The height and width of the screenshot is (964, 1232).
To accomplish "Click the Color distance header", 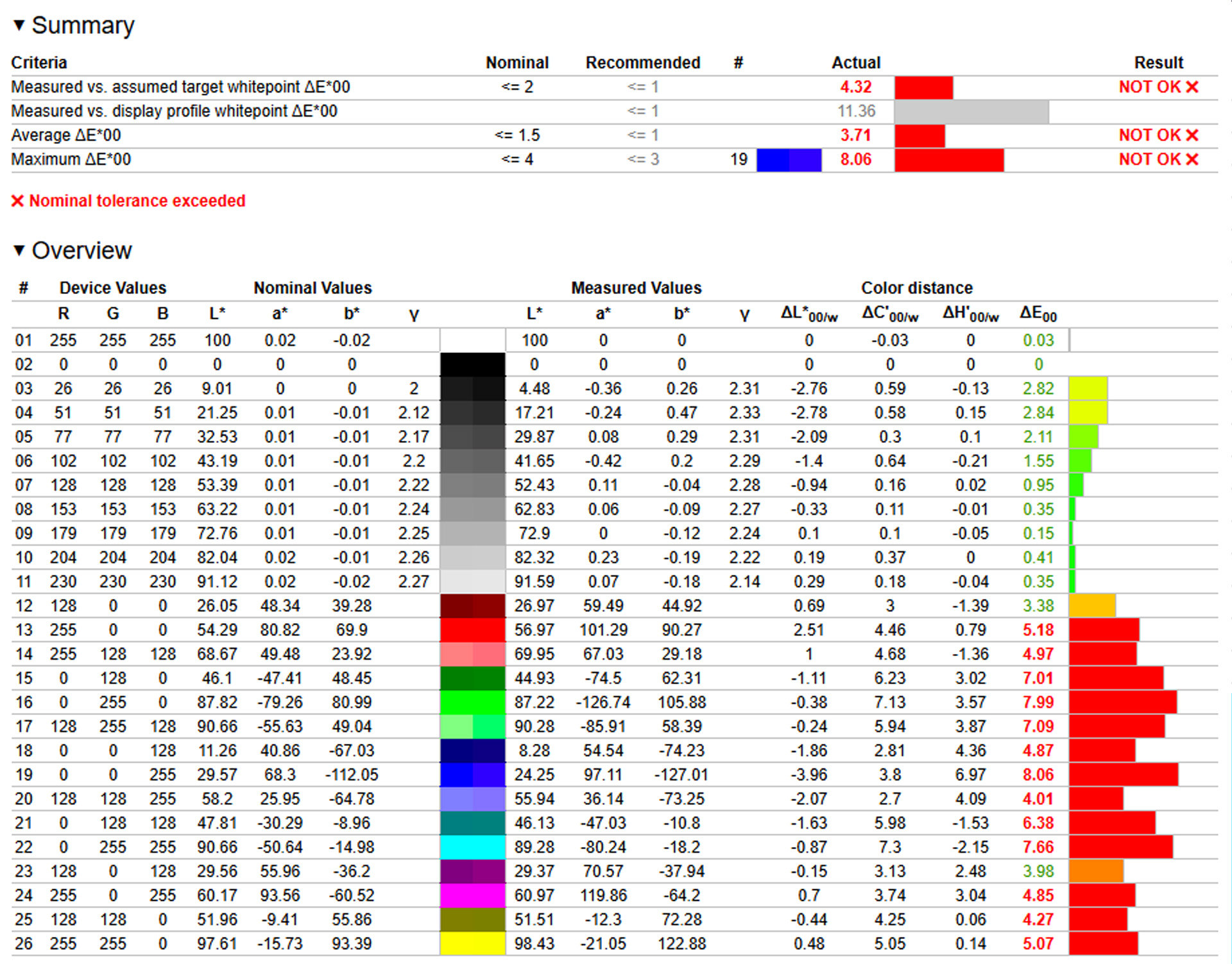I will 916,288.
